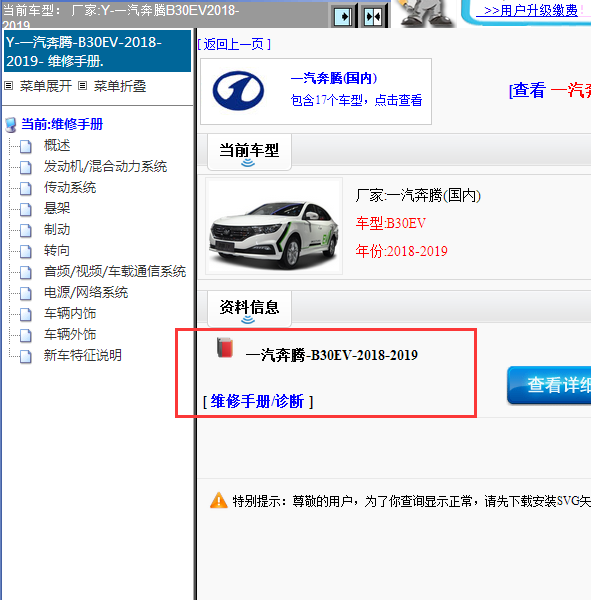Collapse all menus with 菜单折叠

(120, 86)
